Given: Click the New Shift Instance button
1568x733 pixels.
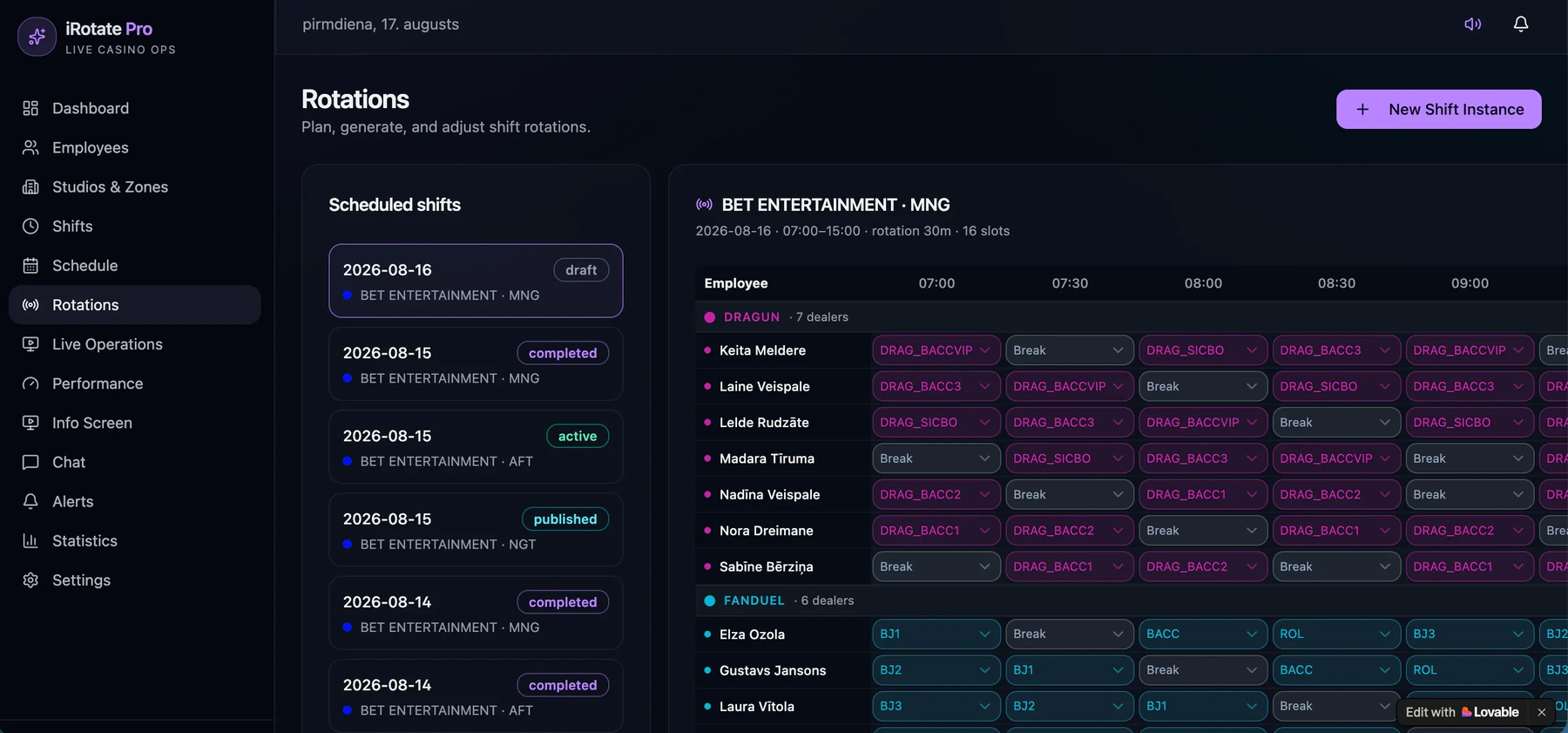Looking at the screenshot, I should (1438, 109).
